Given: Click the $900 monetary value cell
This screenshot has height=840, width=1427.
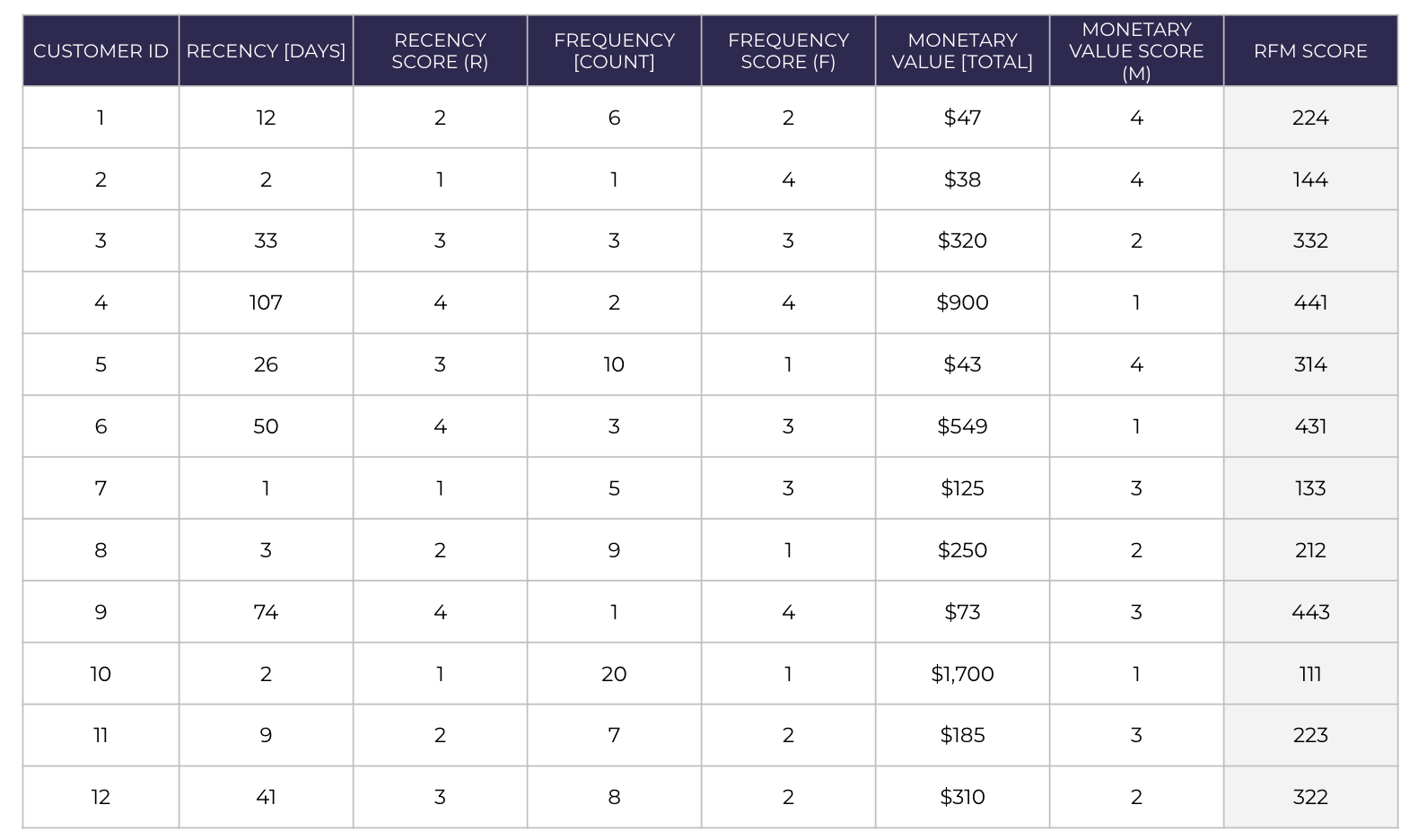Looking at the screenshot, I should (x=962, y=302).
